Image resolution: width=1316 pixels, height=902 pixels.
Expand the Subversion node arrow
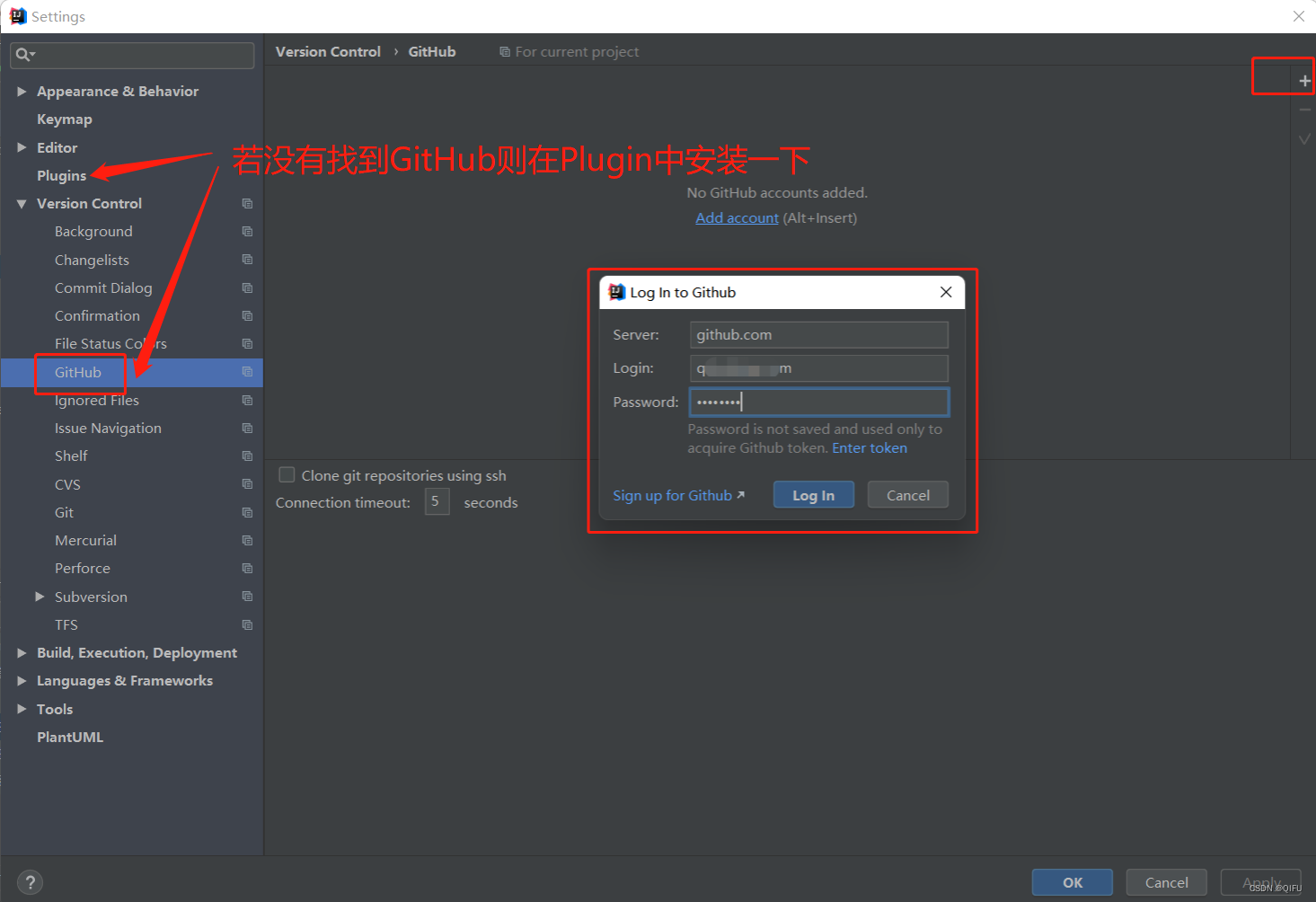click(x=40, y=597)
